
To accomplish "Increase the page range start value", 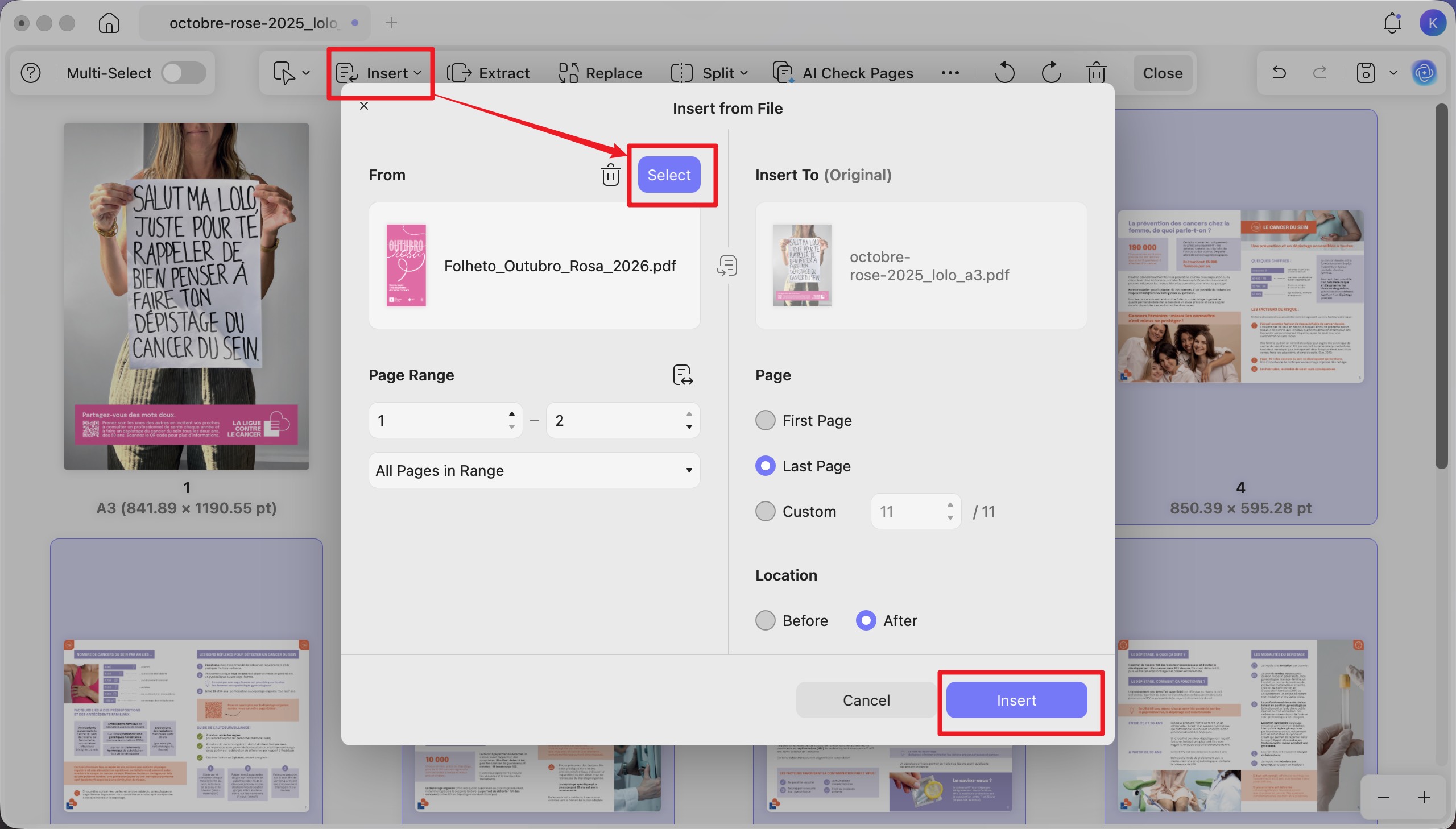I will (511, 414).
